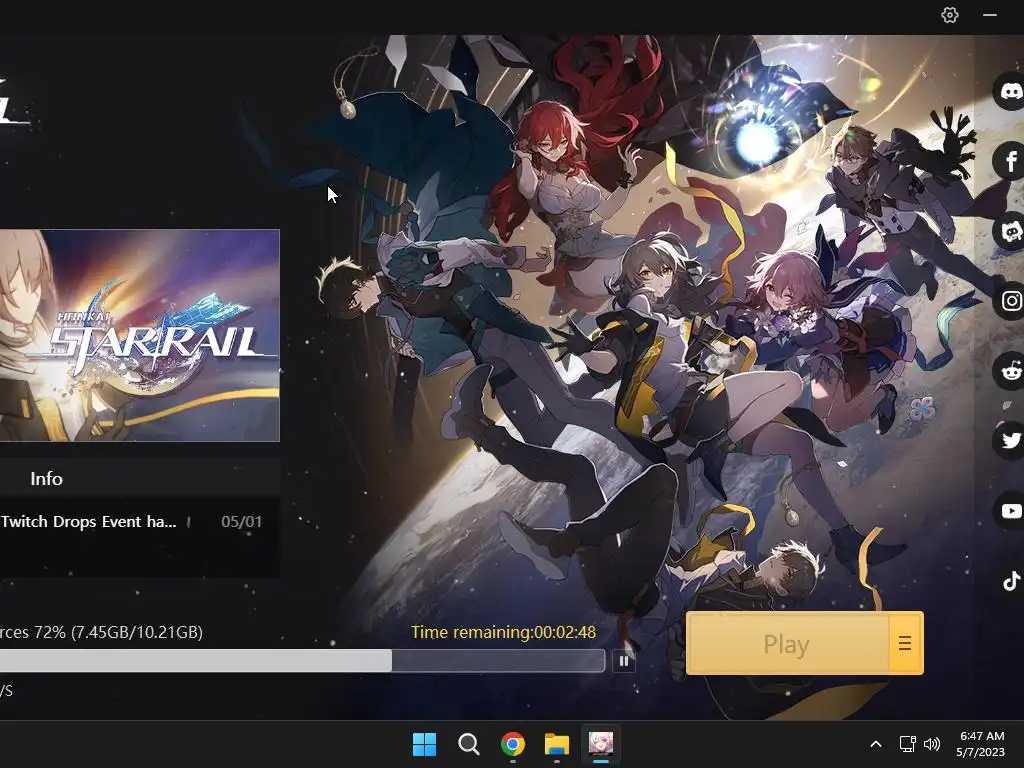This screenshot has width=1024, height=768.
Task: Open the Discord community icon
Action: tap(1010, 91)
